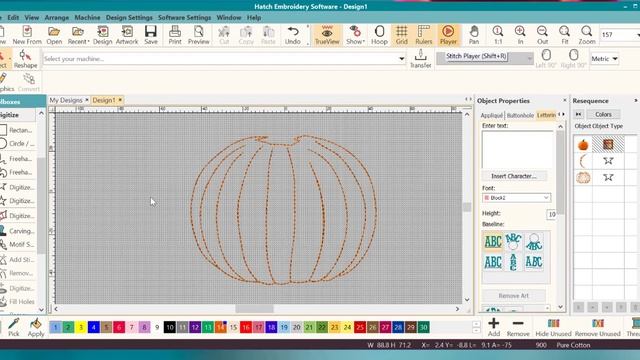This screenshot has width=640, height=360.
Task: Select the Rectangle digitize tool
Action: (16, 130)
